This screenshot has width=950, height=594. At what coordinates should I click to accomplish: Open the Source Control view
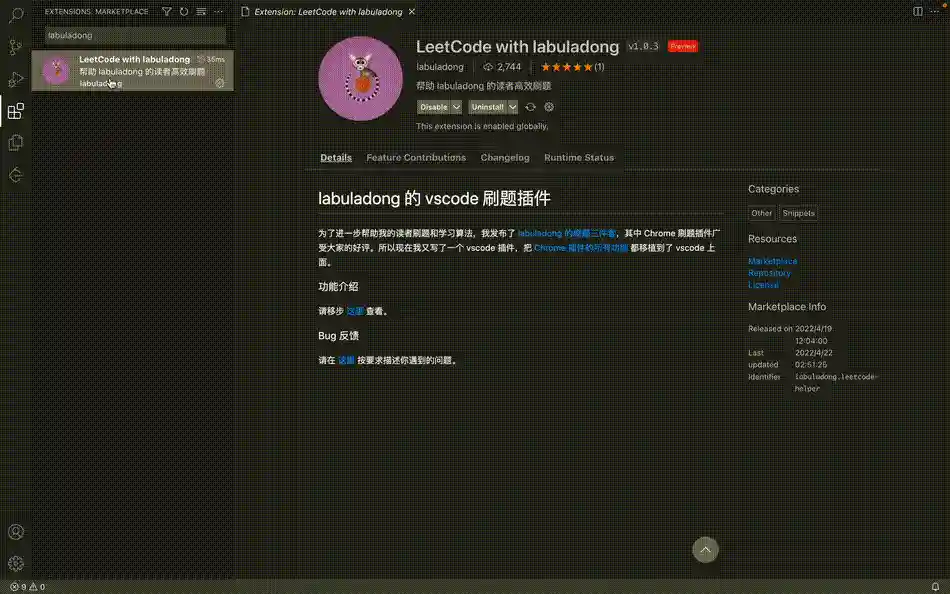(x=16, y=47)
